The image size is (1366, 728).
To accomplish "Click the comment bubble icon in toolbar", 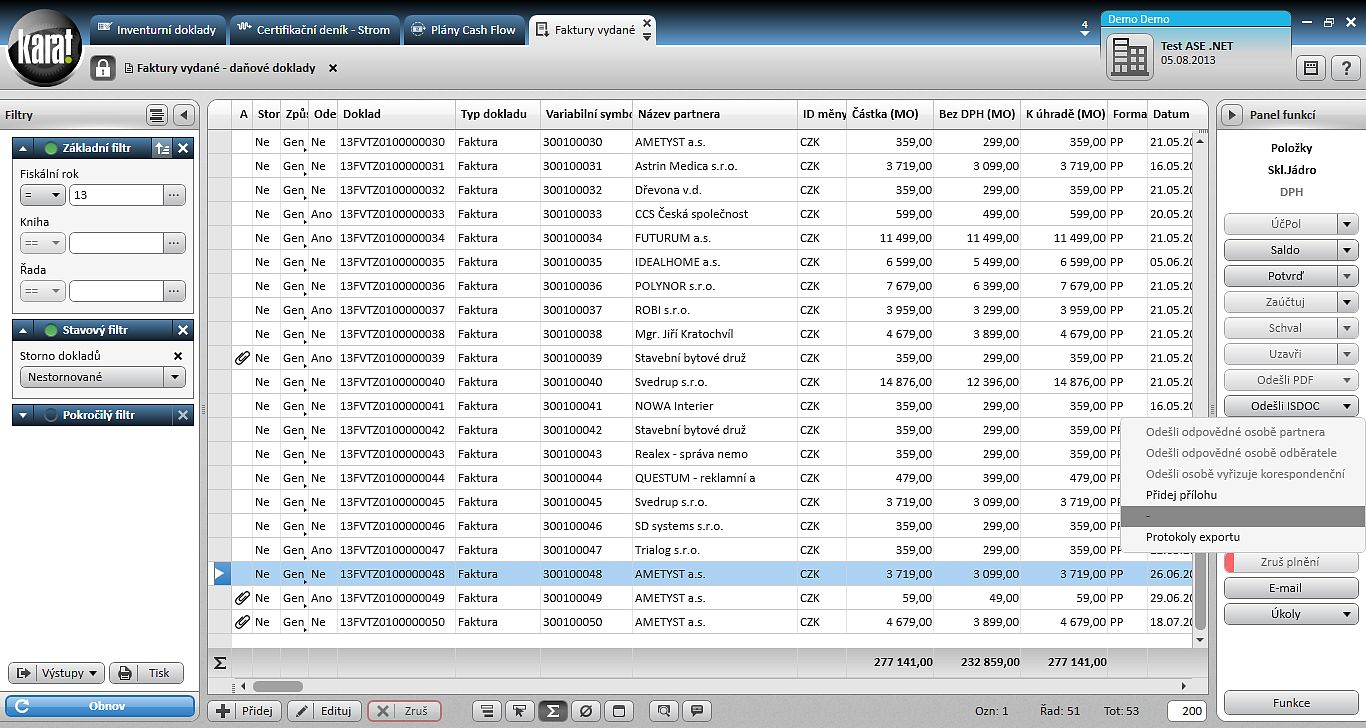I will pos(696,711).
